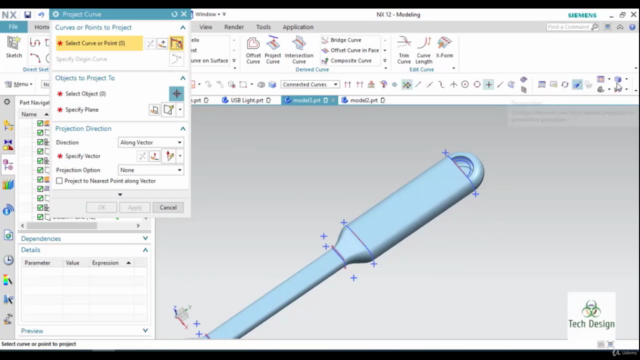This screenshot has width=640, height=360.
Task: Select the Intersection Curve tool
Action: [x=299, y=50]
